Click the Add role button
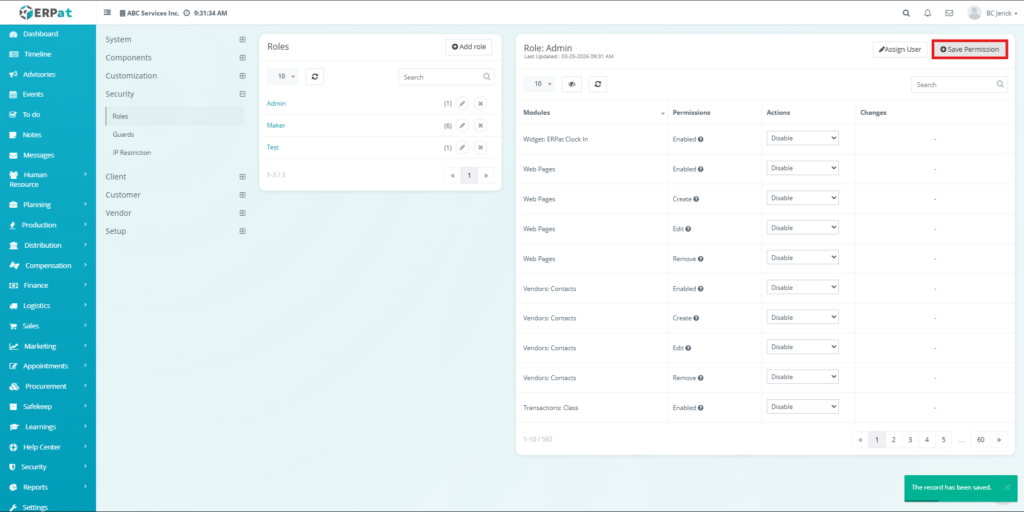Viewport: 1024px width, 512px height. 469,47
